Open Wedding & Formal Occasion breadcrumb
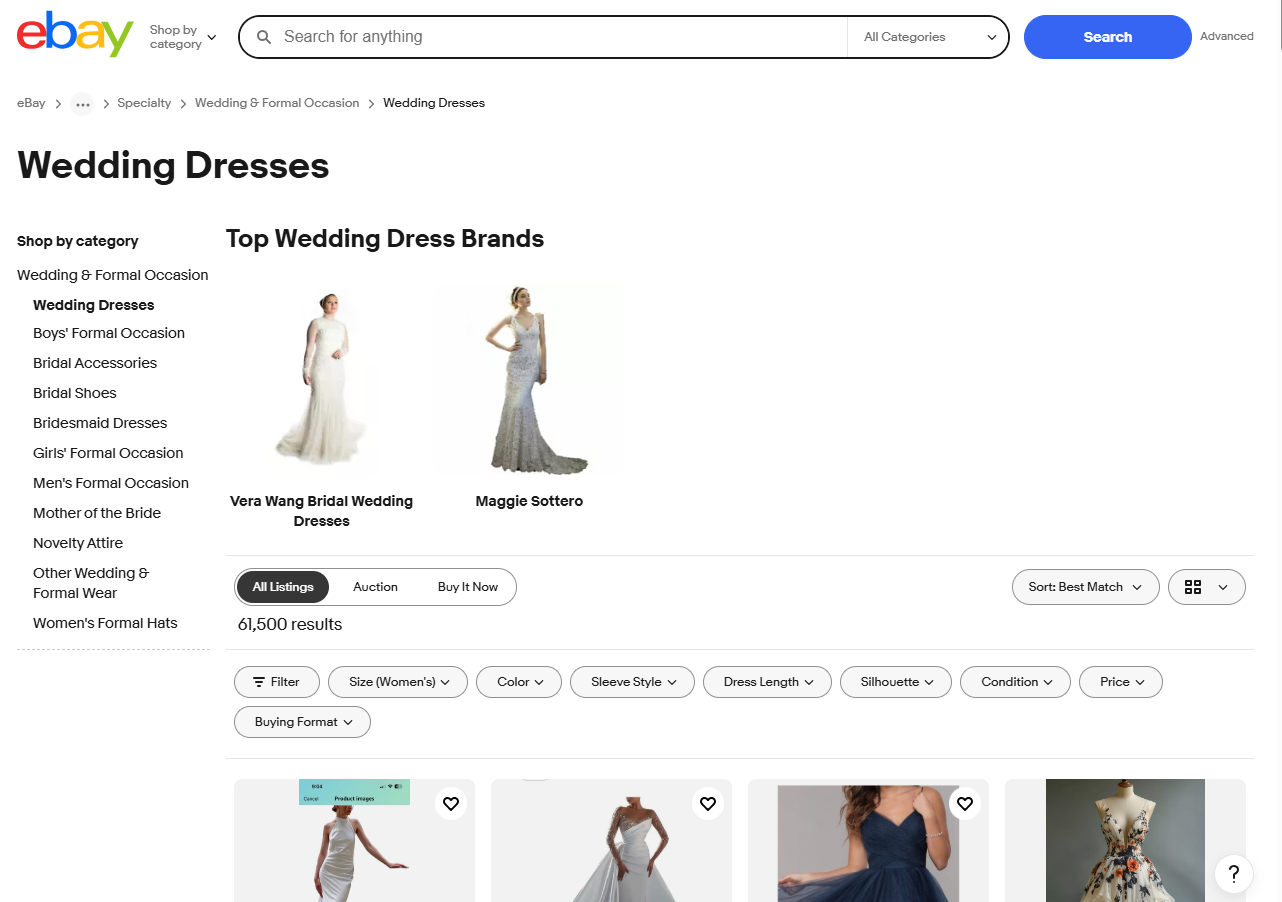Viewport: 1282px width, 902px height. coord(277,103)
